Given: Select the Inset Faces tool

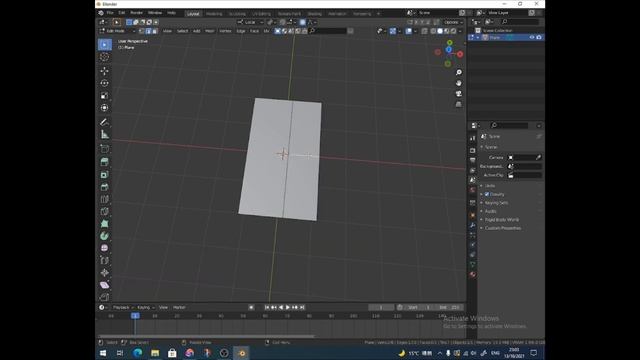Looking at the screenshot, I should pyautogui.click(x=104, y=175).
